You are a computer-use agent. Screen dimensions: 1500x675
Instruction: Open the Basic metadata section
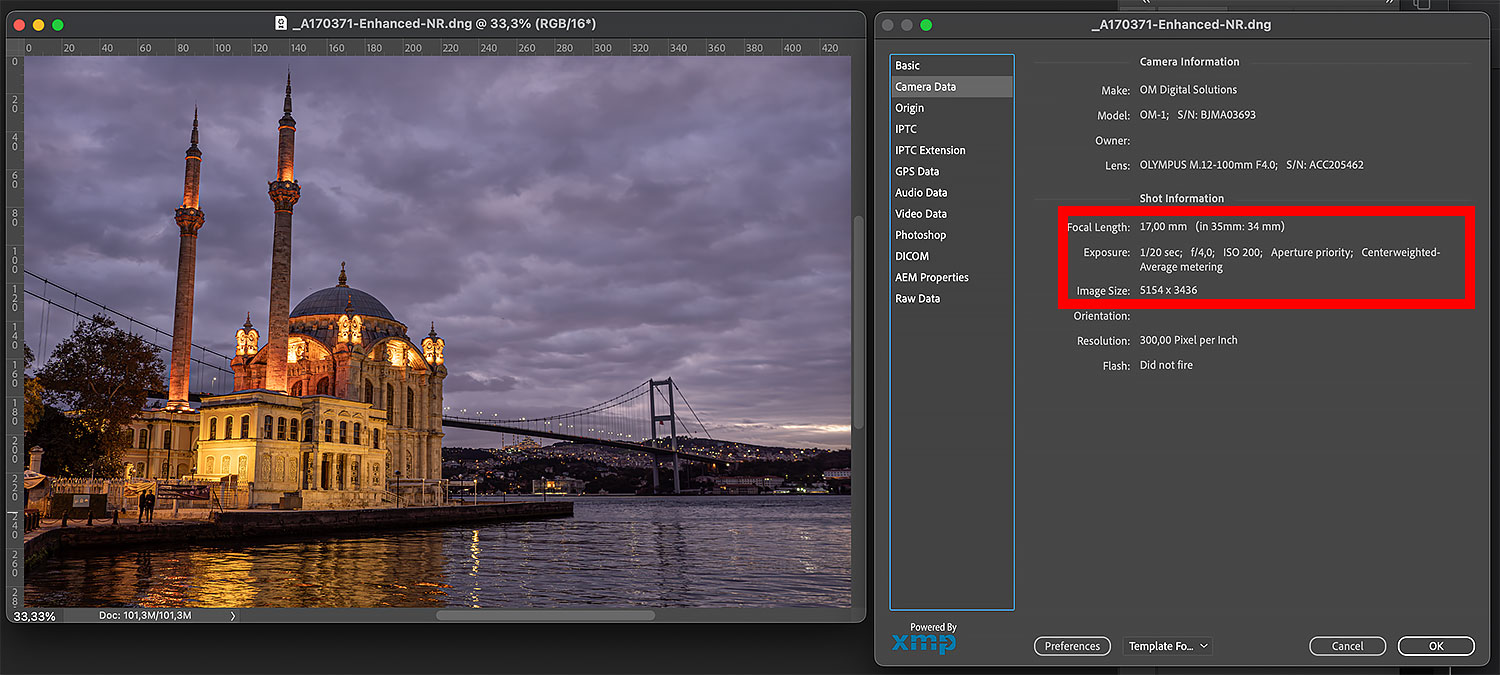click(x=908, y=66)
